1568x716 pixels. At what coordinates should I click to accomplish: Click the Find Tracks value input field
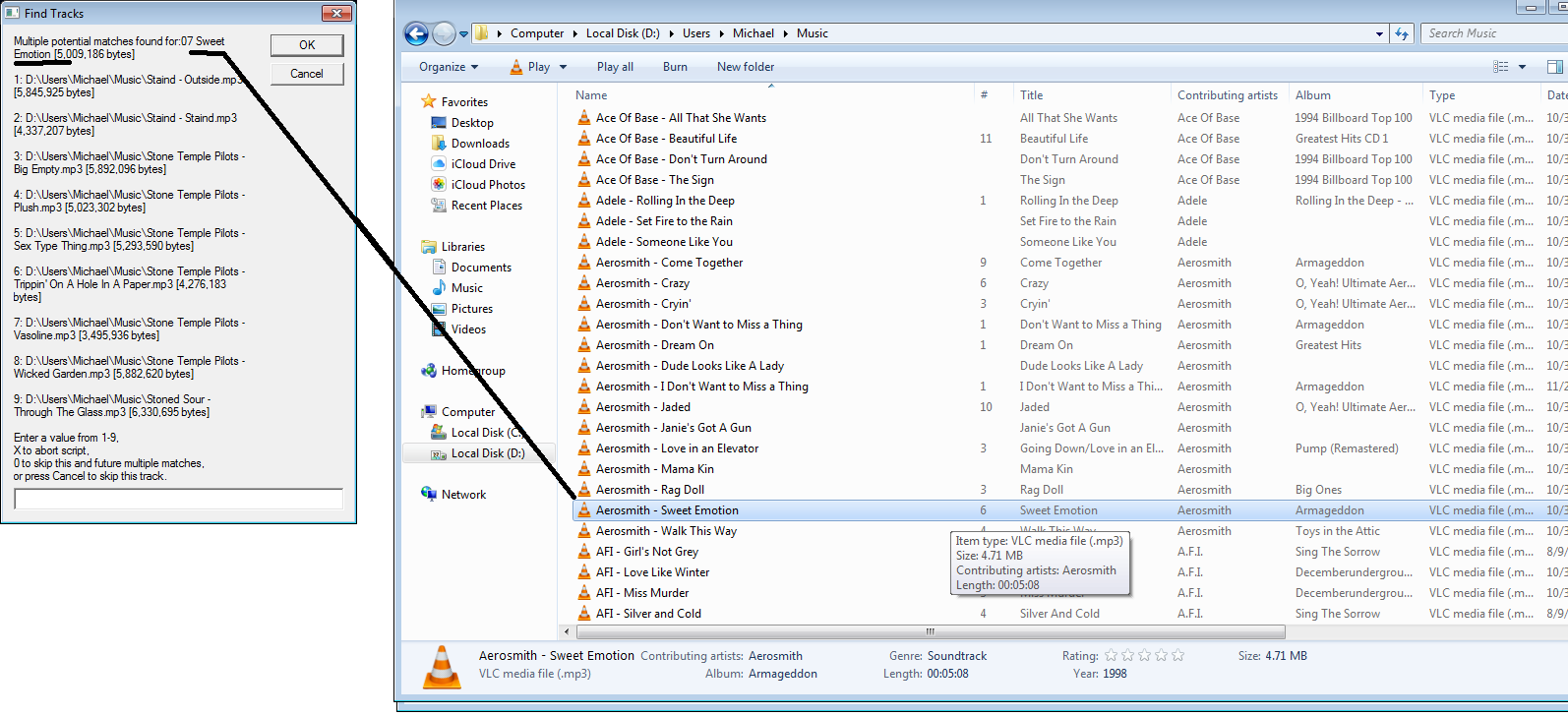[179, 499]
